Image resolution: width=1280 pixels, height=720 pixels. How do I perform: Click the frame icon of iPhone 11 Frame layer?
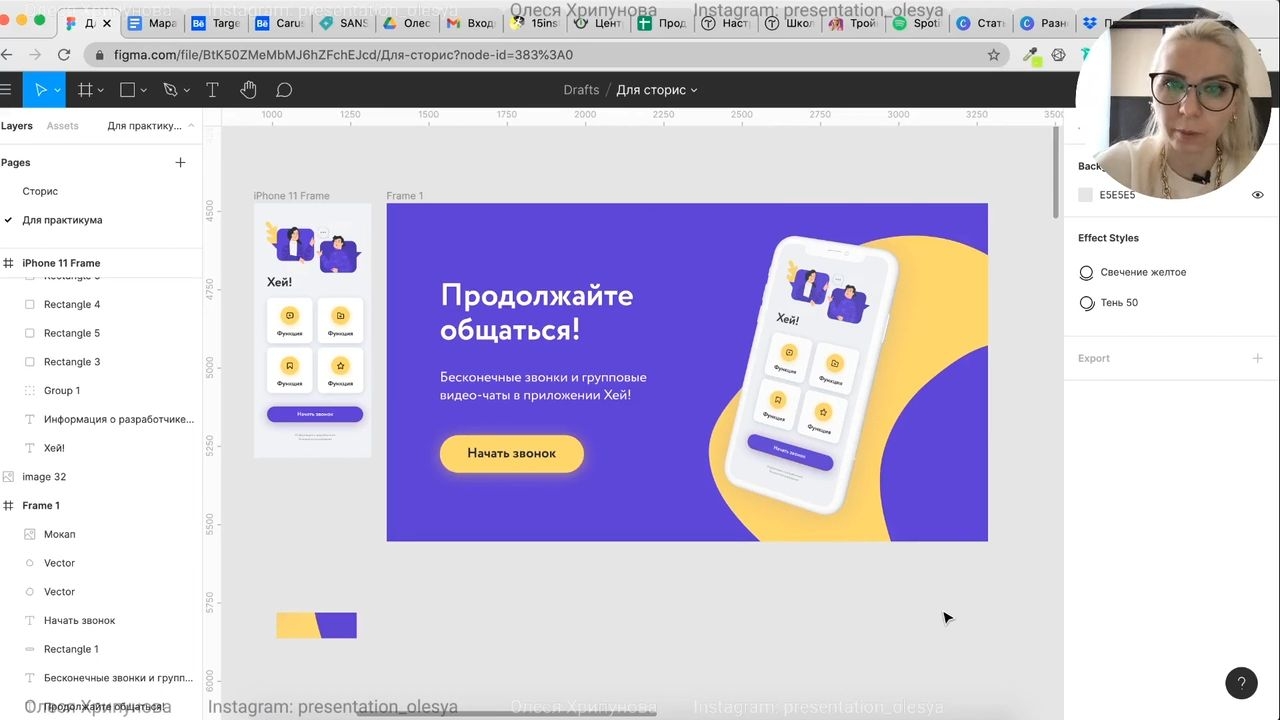(x=8, y=263)
